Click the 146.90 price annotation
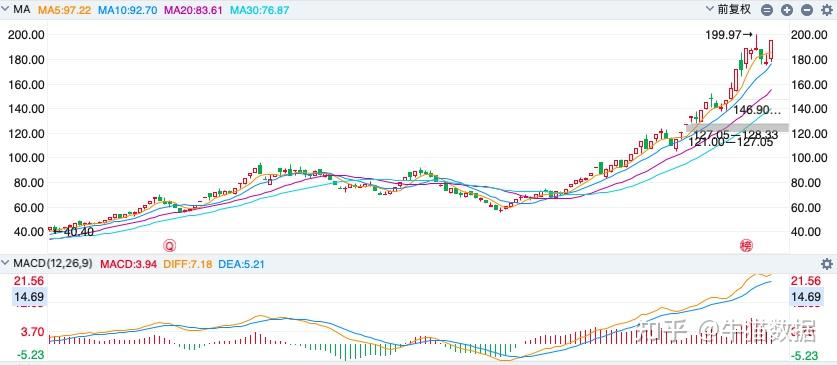Viewport: 837px width, 365px height. (756, 110)
